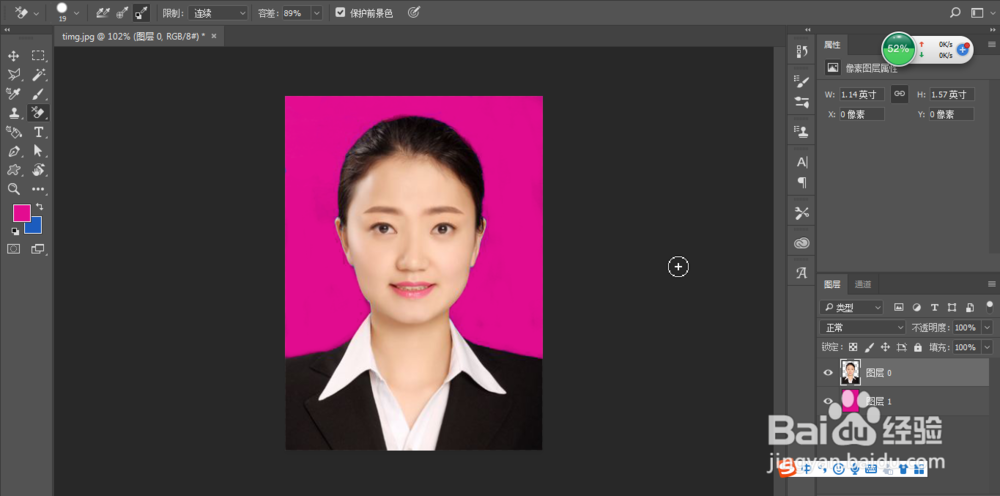The height and width of the screenshot is (496, 1000).
Task: Select the 属性 panel tab
Action: (x=832, y=45)
